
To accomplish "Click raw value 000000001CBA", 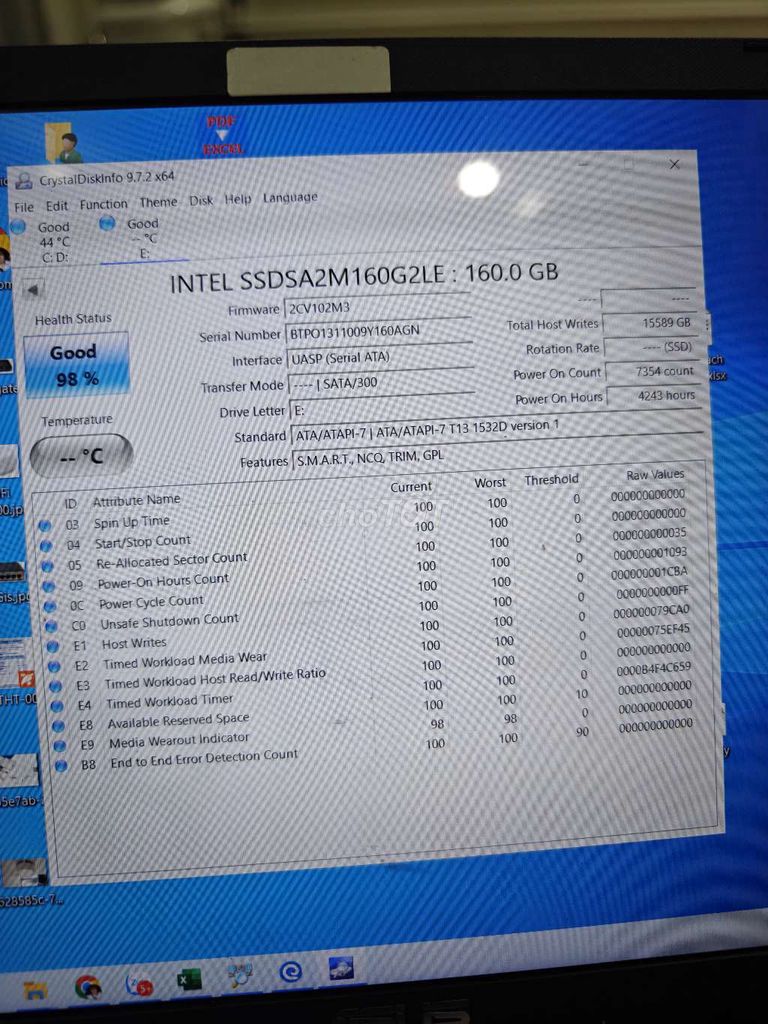I will pos(648,573).
